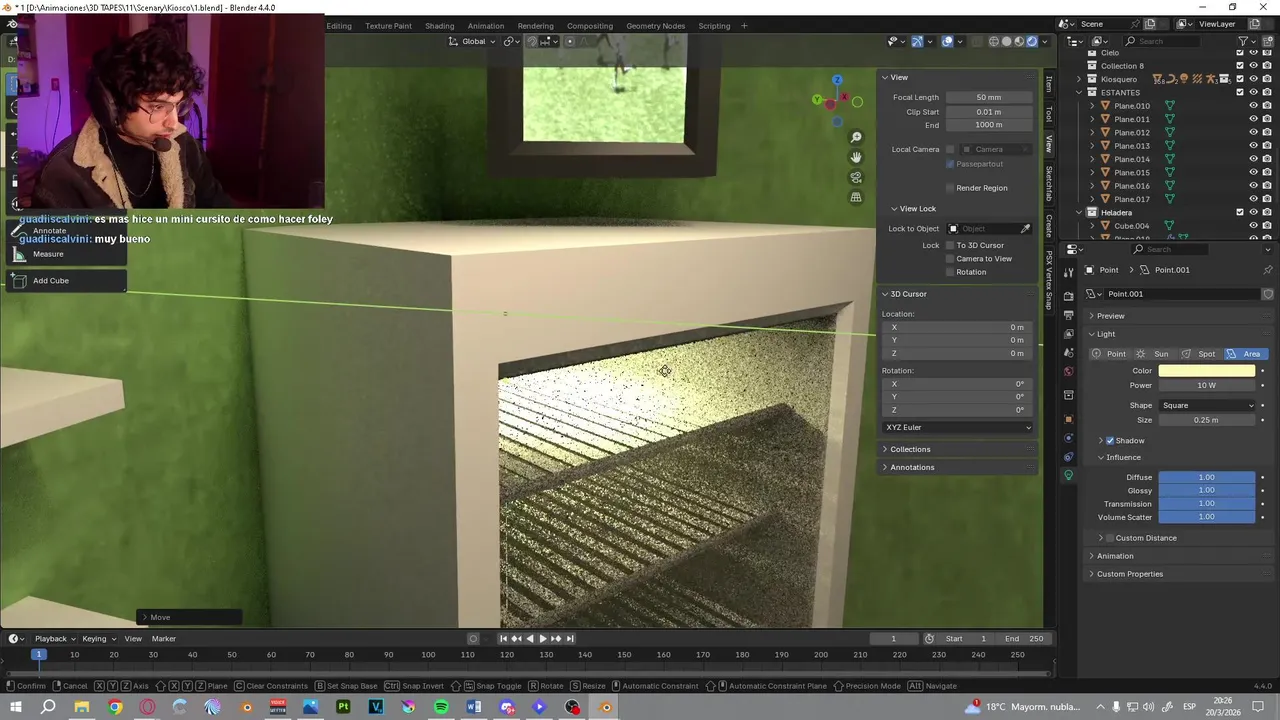Image resolution: width=1280 pixels, height=720 pixels.
Task: Toggle pin icon in properties header
Action: tap(1268, 270)
